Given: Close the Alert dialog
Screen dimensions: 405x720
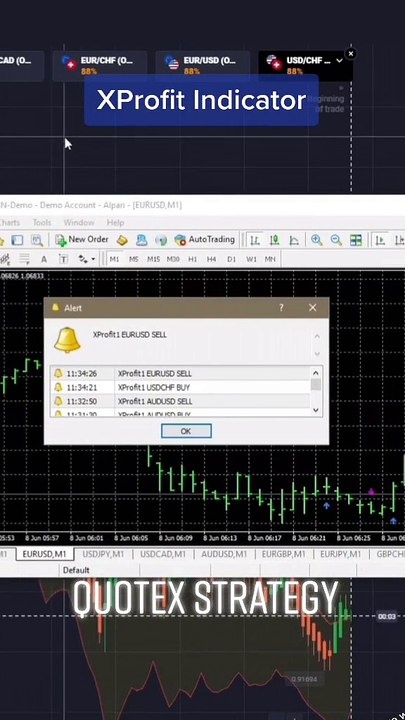Looking at the screenshot, I should pos(313,308).
